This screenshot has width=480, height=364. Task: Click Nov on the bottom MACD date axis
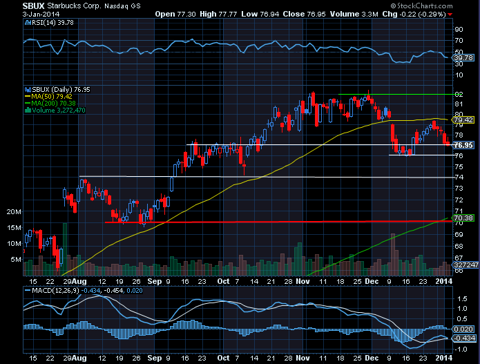click(x=303, y=358)
